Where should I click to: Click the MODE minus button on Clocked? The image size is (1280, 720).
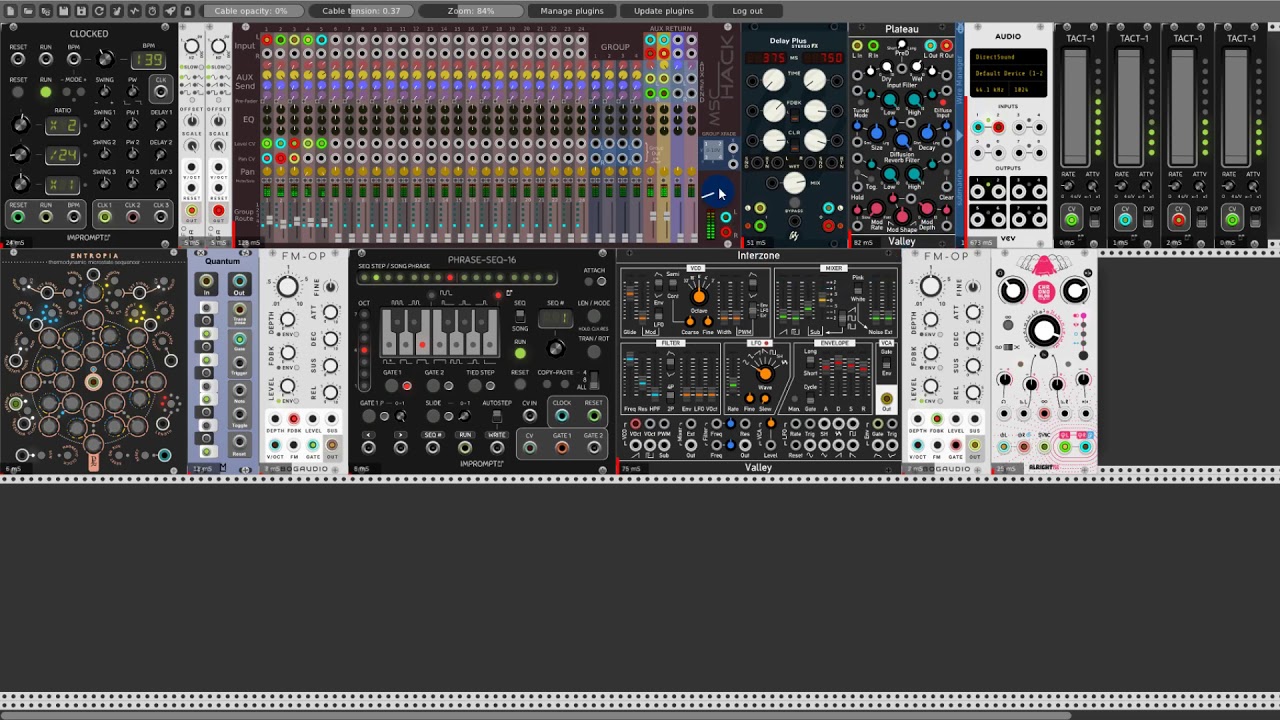68,93
